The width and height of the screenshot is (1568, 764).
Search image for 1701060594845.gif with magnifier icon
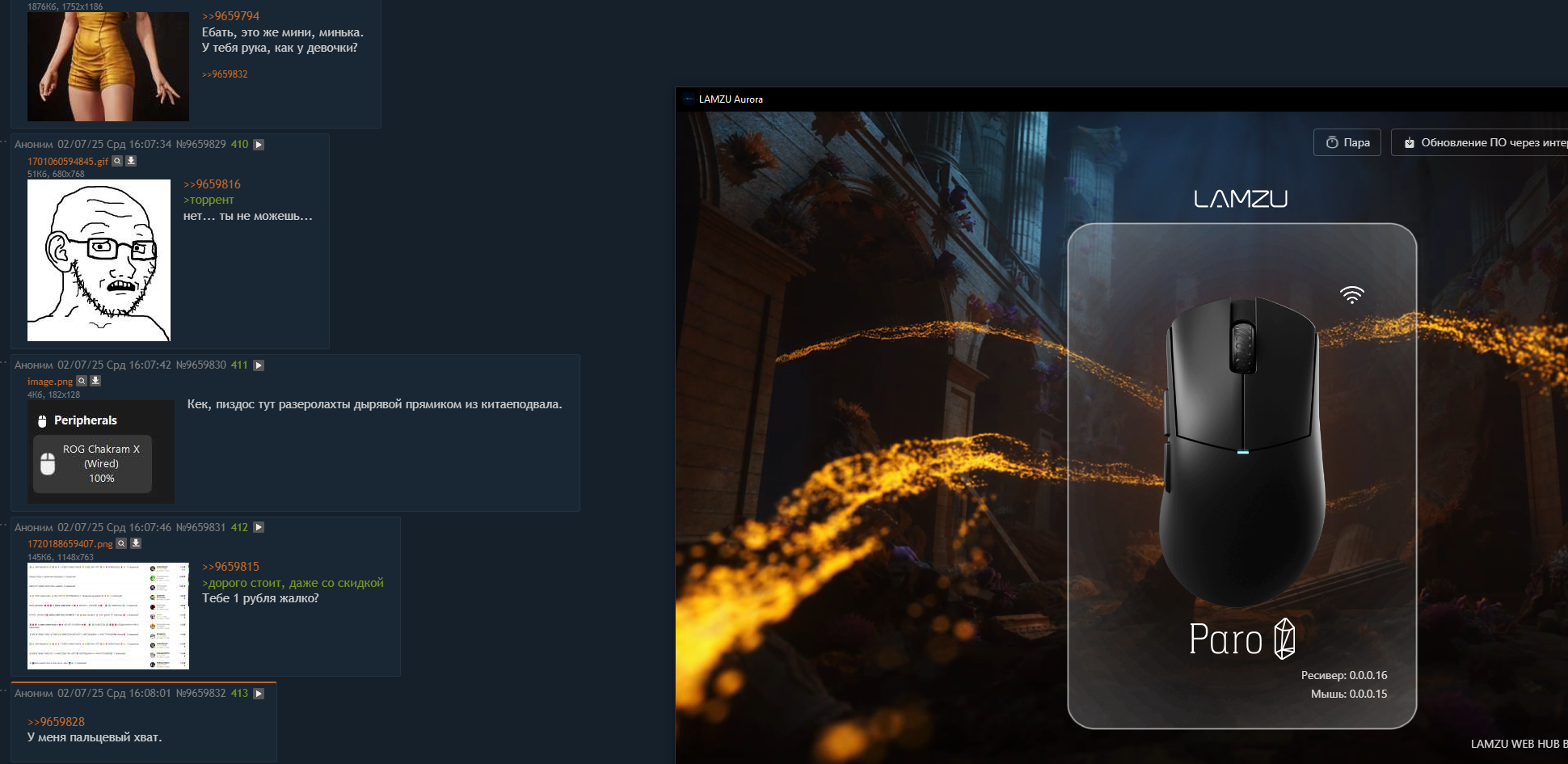117,161
